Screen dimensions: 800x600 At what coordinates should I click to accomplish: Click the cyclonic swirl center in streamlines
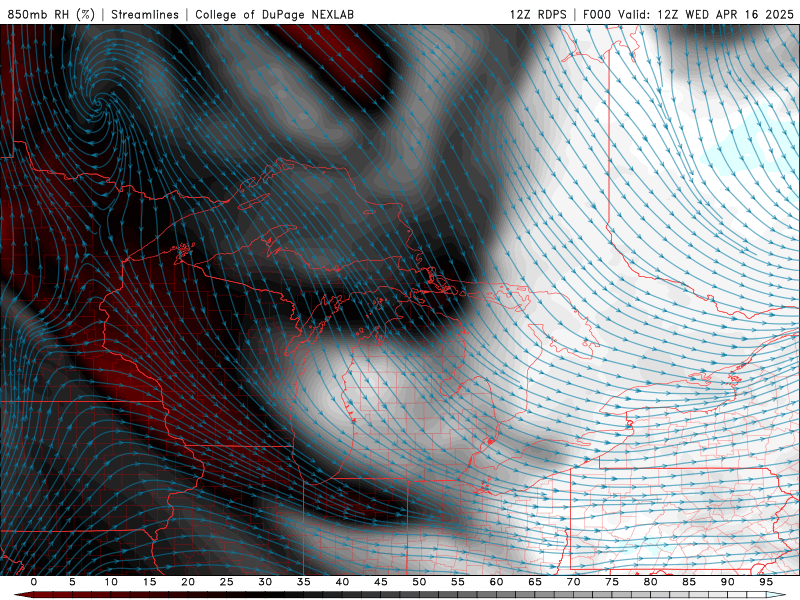coord(97,103)
